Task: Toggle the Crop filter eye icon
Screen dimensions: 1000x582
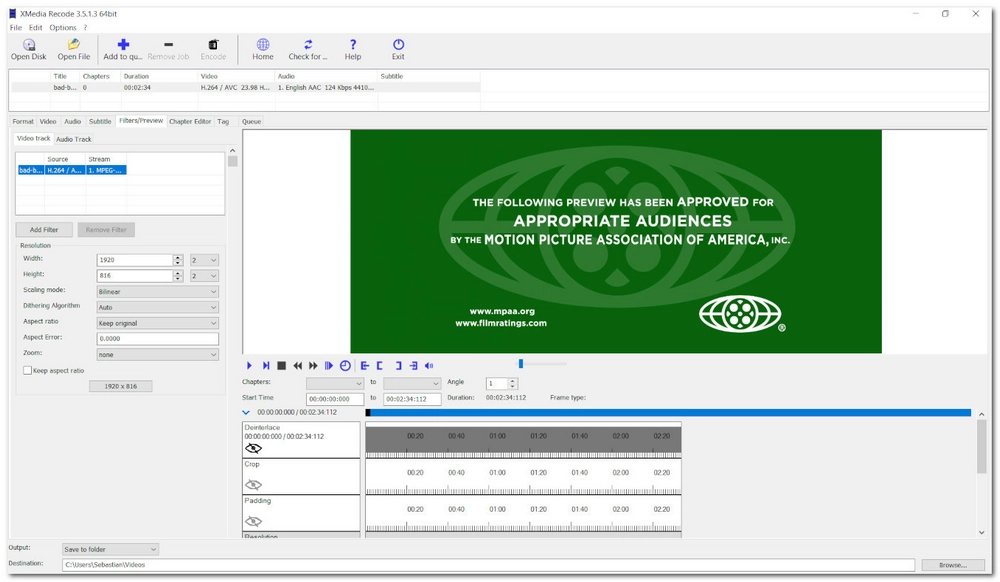Action: pos(253,484)
